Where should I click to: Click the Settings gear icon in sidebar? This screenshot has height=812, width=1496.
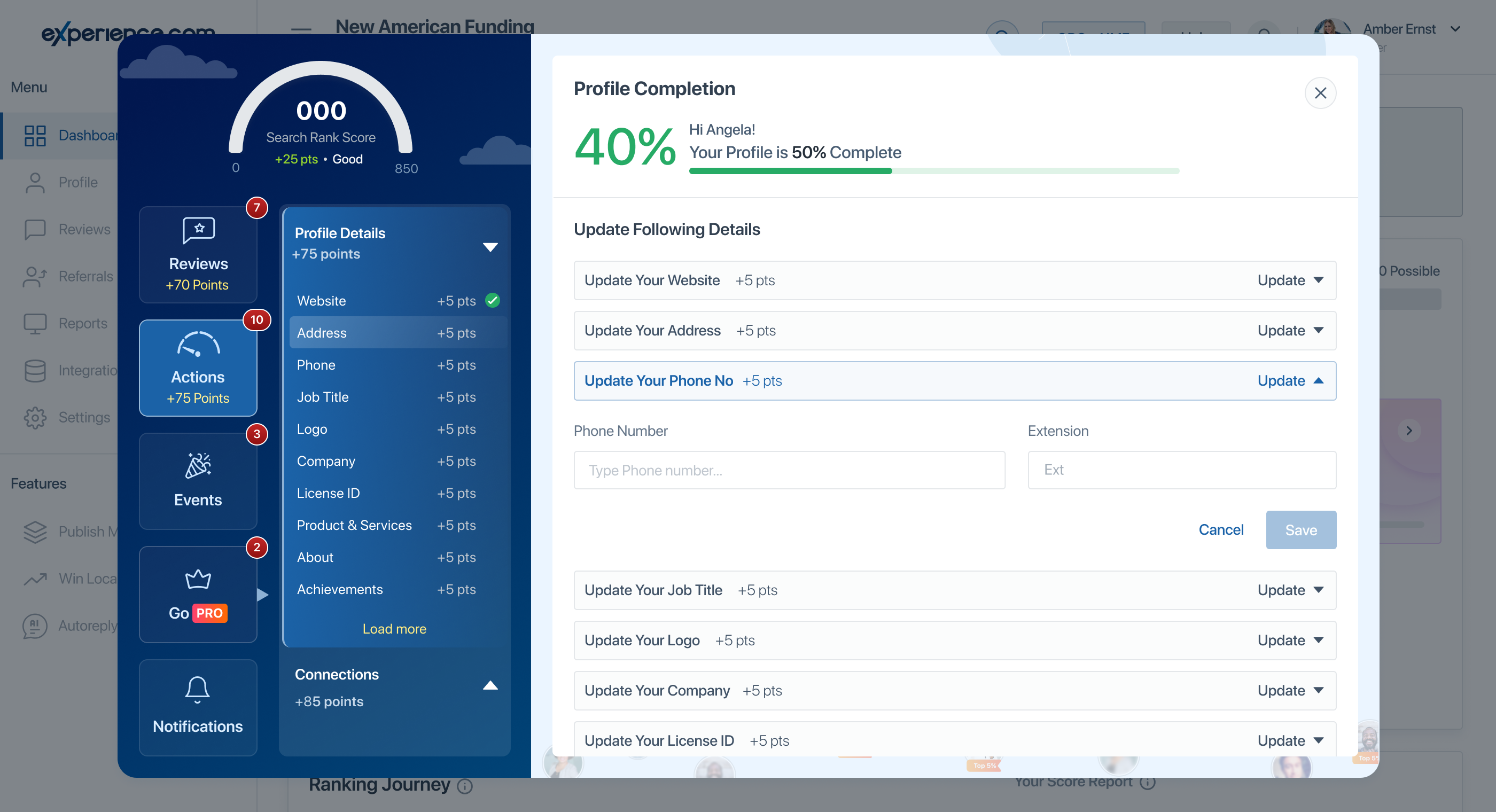tap(35, 417)
